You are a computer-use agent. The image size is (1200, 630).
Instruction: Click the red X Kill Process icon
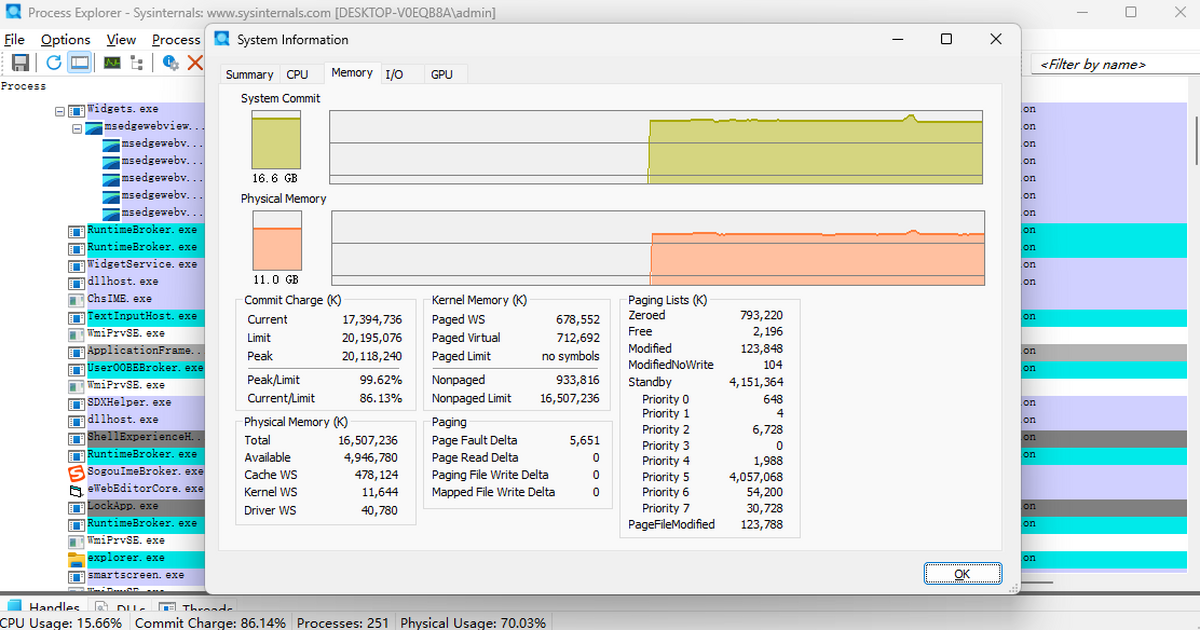(195, 62)
